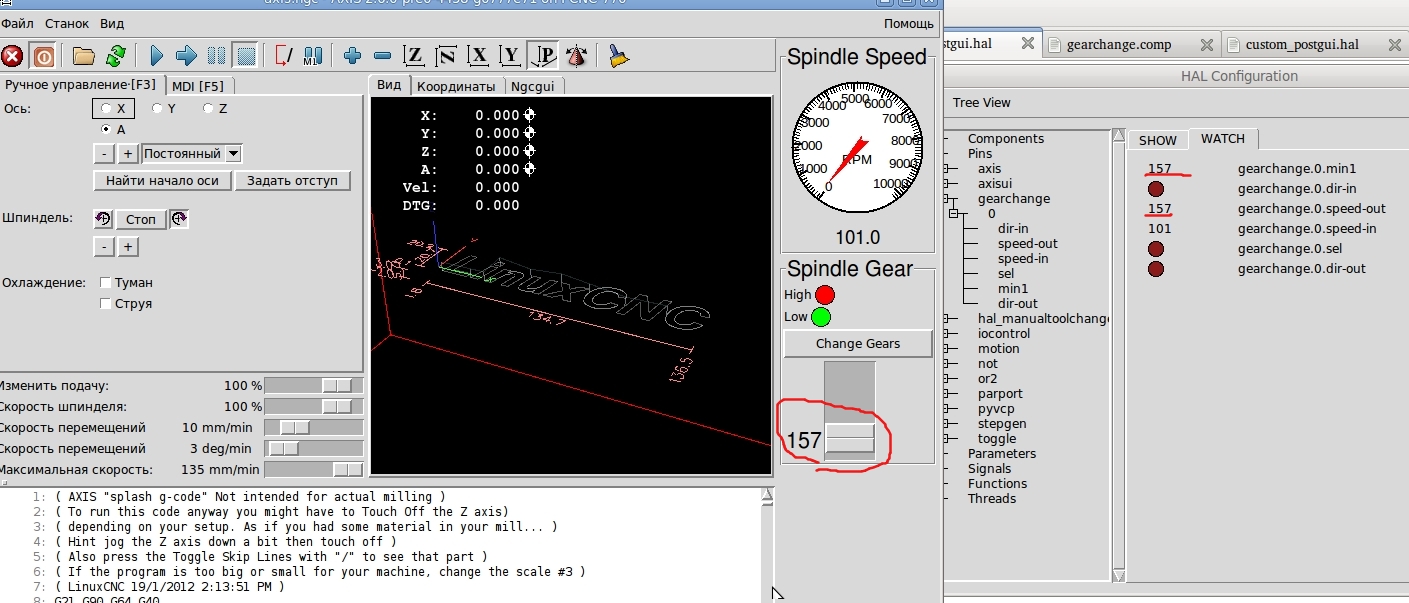Switch to rotated Z view

(x=446, y=56)
